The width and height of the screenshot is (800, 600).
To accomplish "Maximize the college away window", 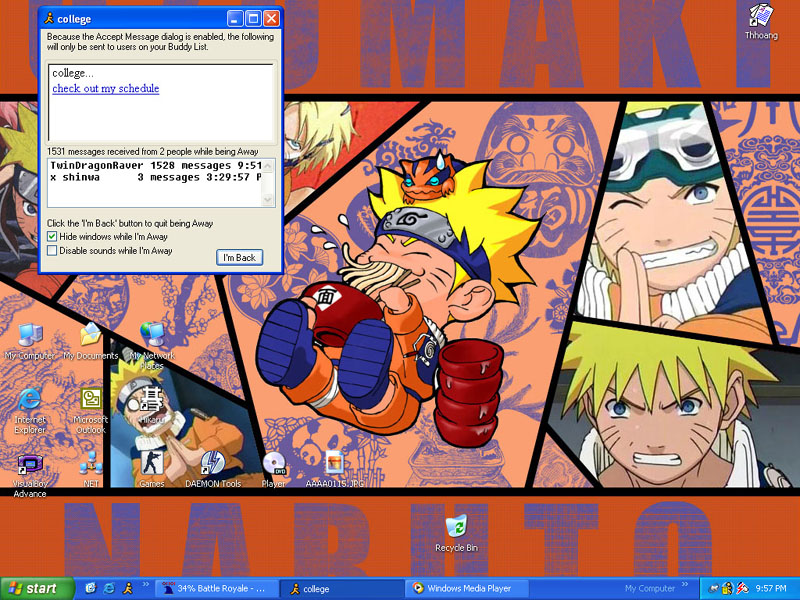I will 253,19.
